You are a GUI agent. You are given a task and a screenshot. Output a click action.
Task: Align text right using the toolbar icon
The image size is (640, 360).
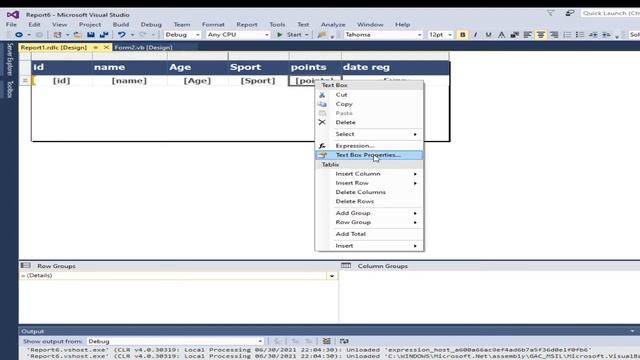[x=554, y=35]
